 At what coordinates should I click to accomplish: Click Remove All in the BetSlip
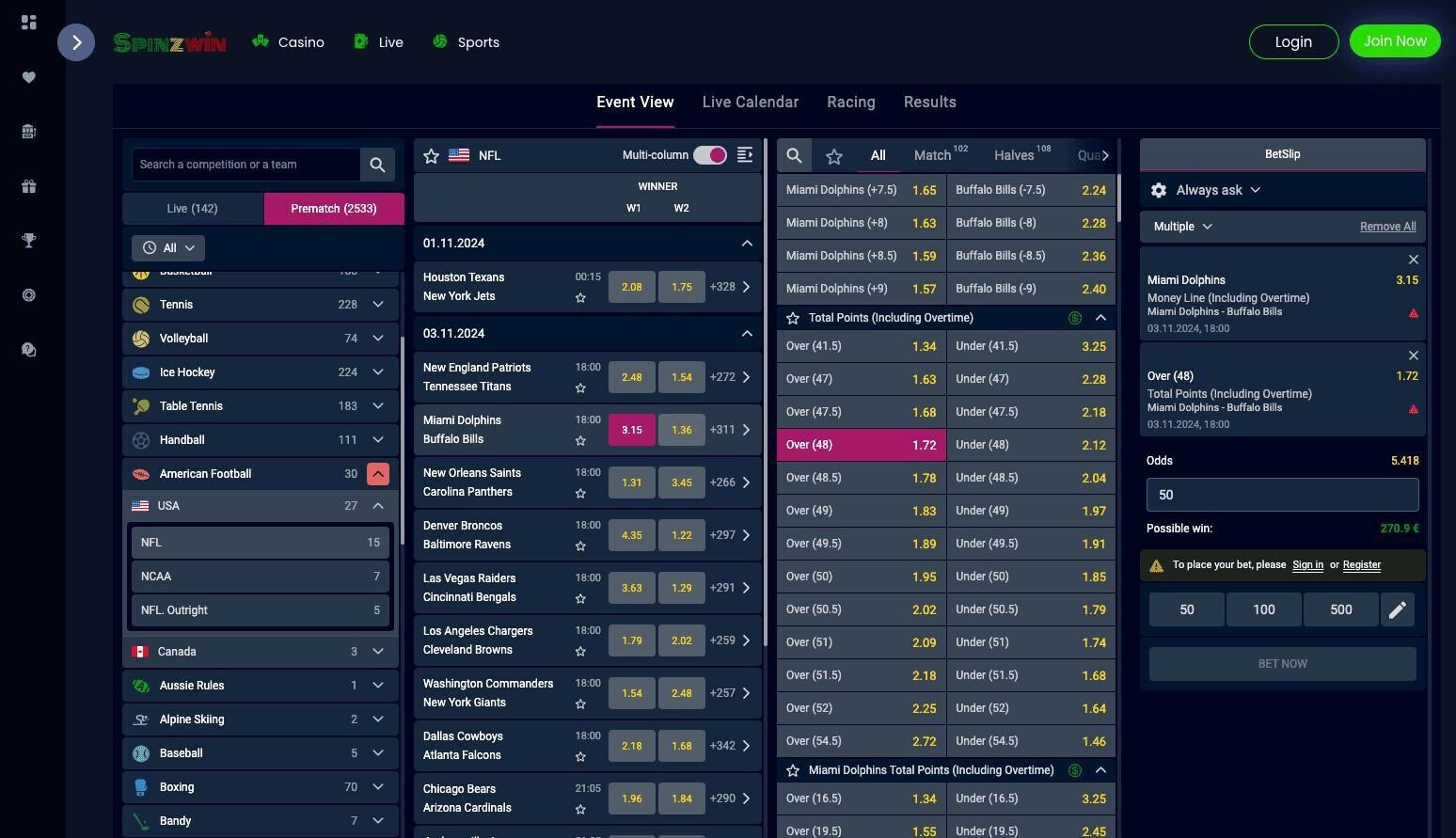[1387, 227]
